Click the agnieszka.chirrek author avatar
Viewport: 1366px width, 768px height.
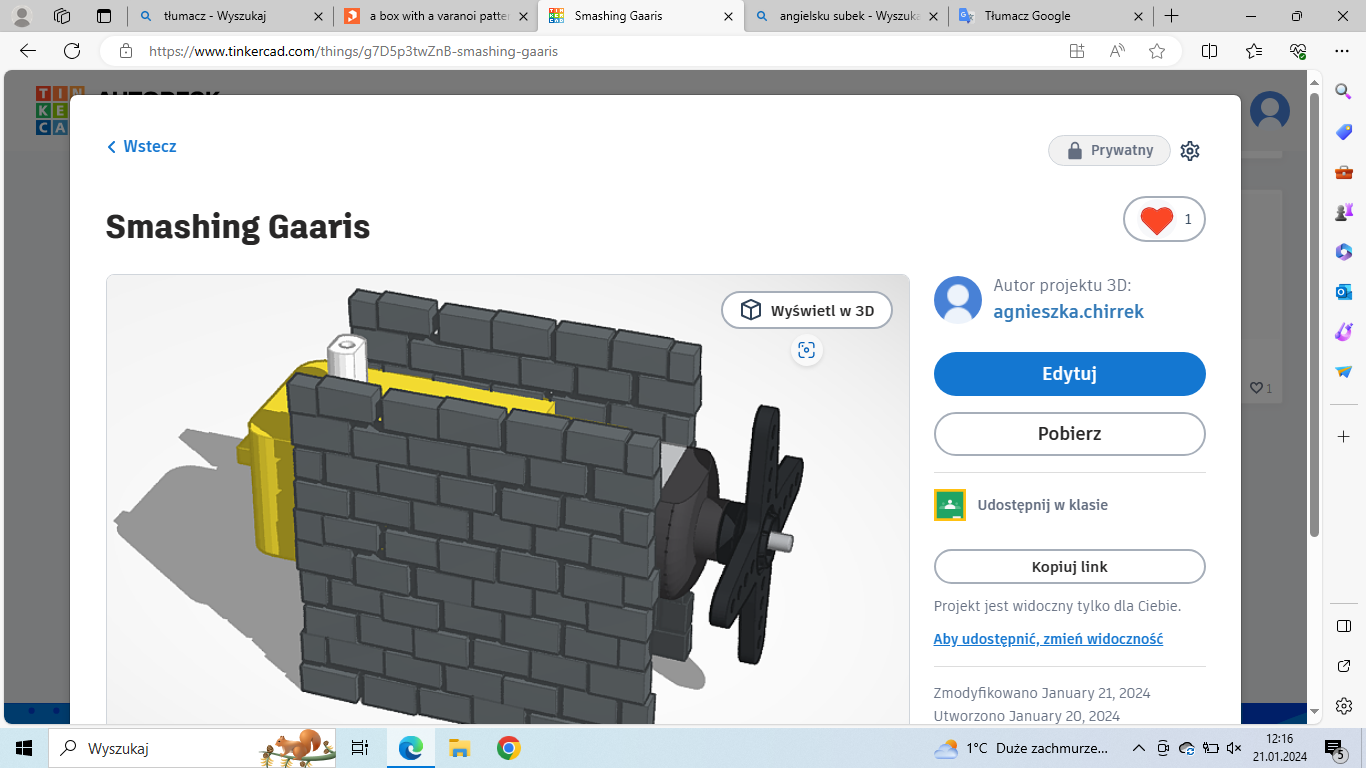click(x=958, y=300)
